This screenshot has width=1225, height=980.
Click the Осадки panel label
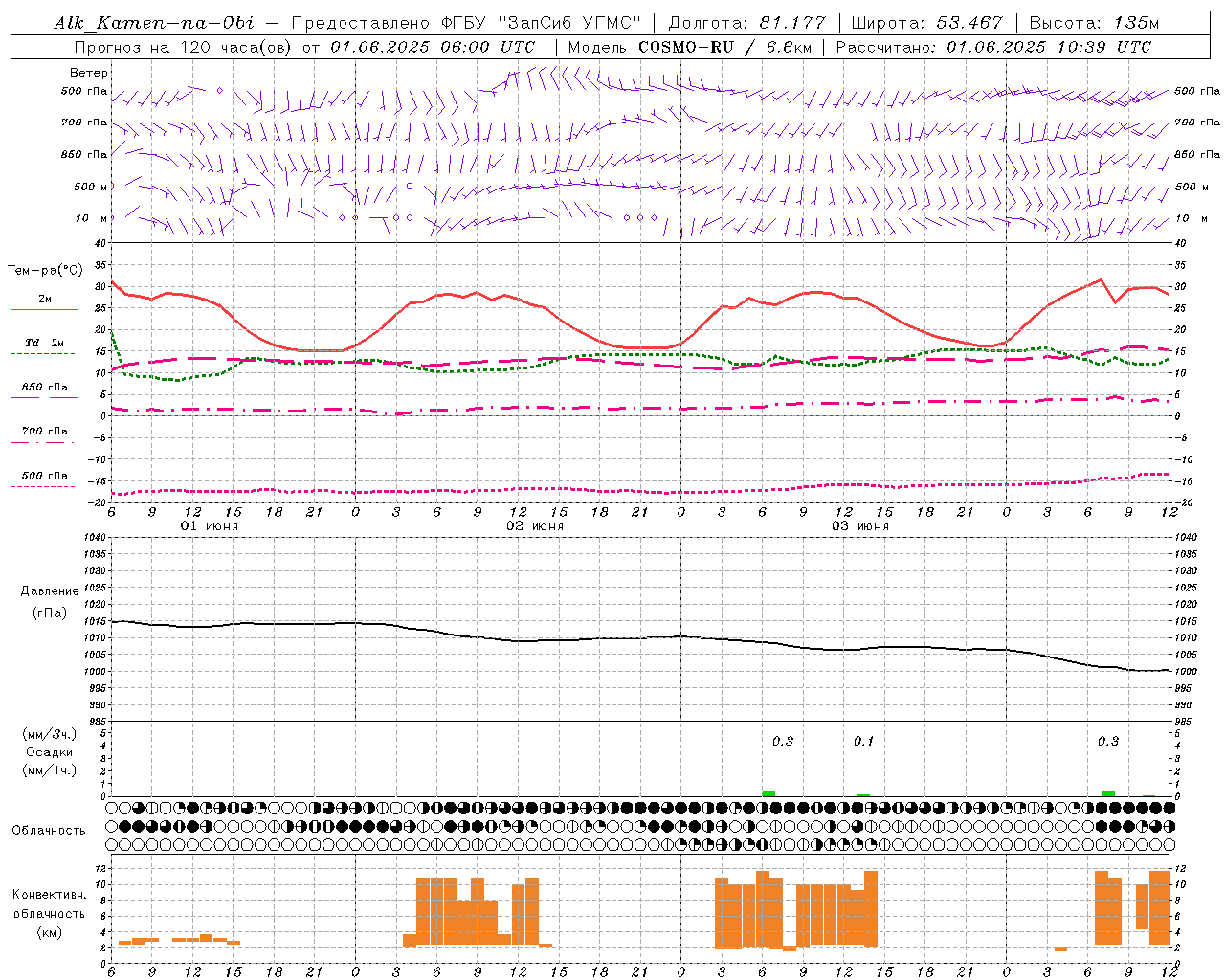tap(50, 753)
